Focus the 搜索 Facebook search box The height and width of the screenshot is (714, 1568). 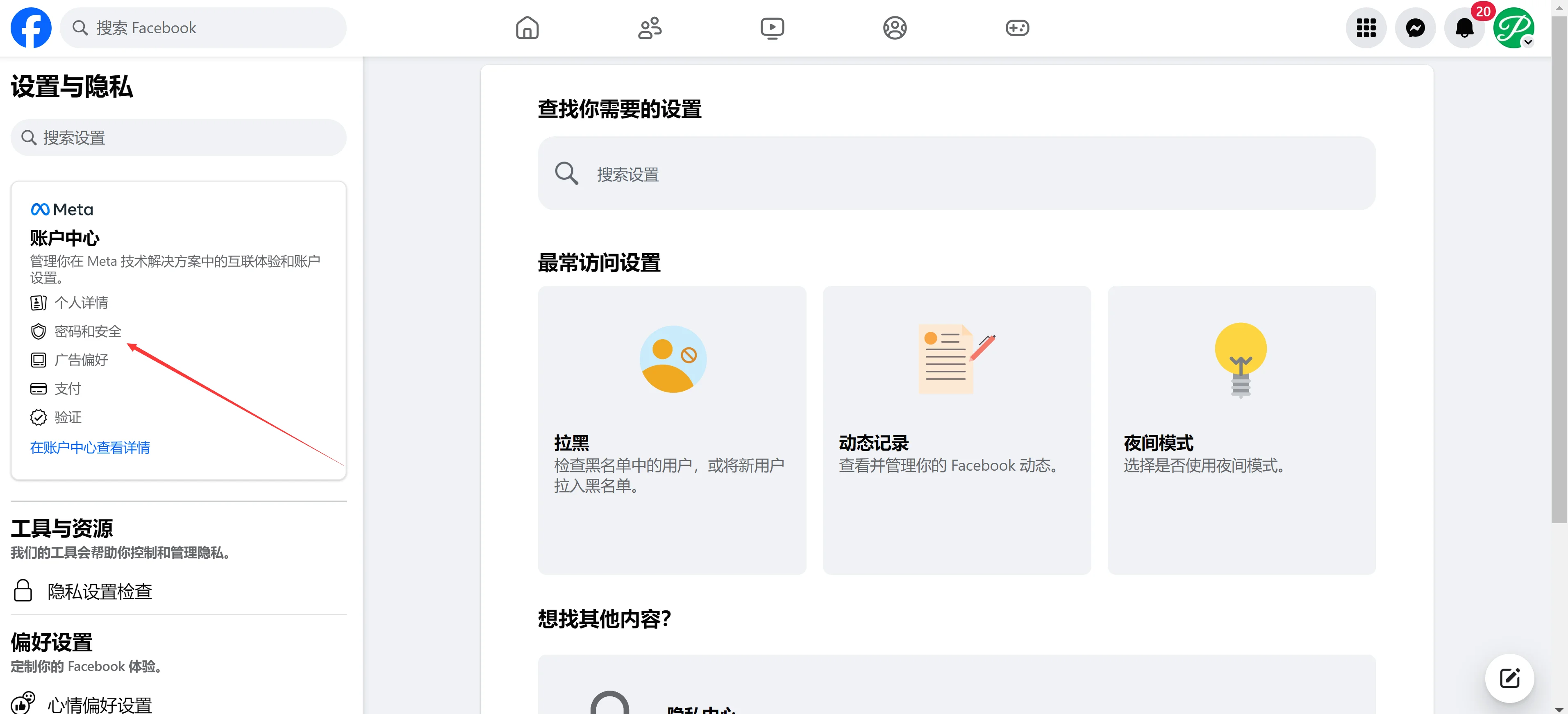[x=203, y=28]
